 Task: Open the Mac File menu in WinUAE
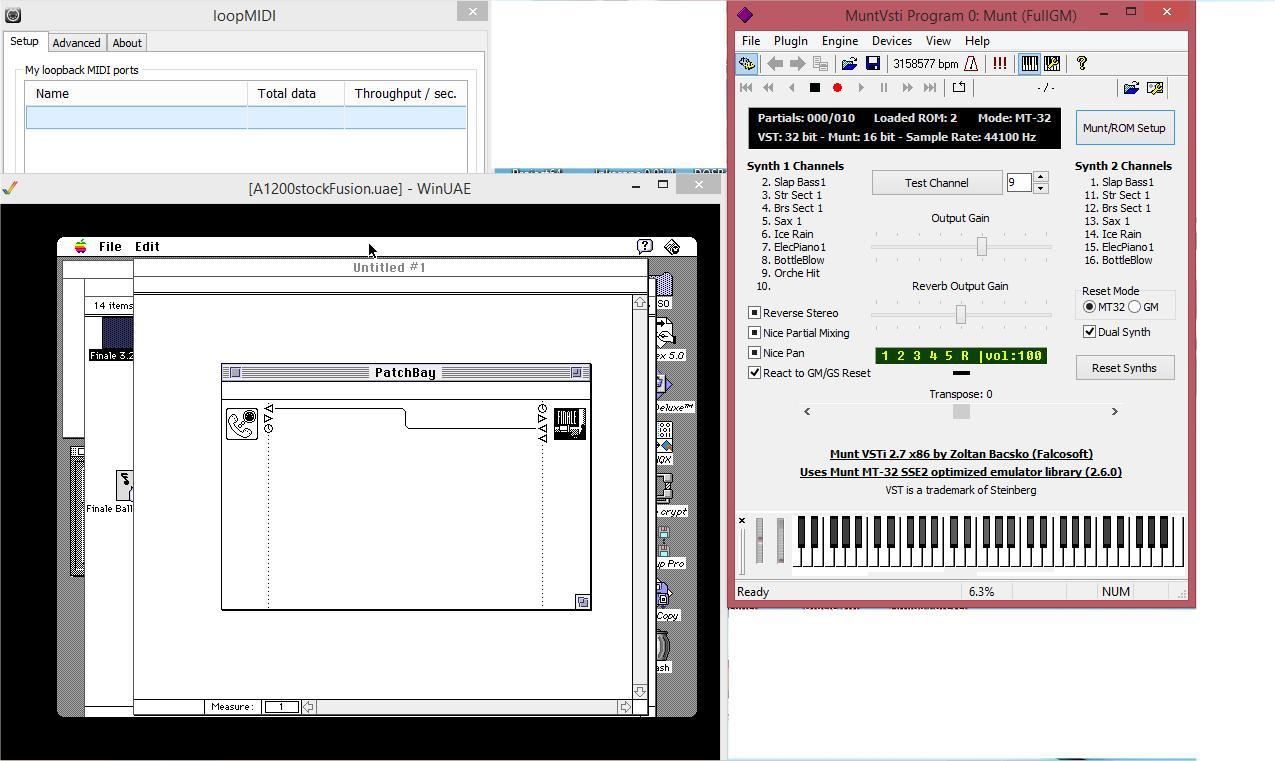coord(110,246)
